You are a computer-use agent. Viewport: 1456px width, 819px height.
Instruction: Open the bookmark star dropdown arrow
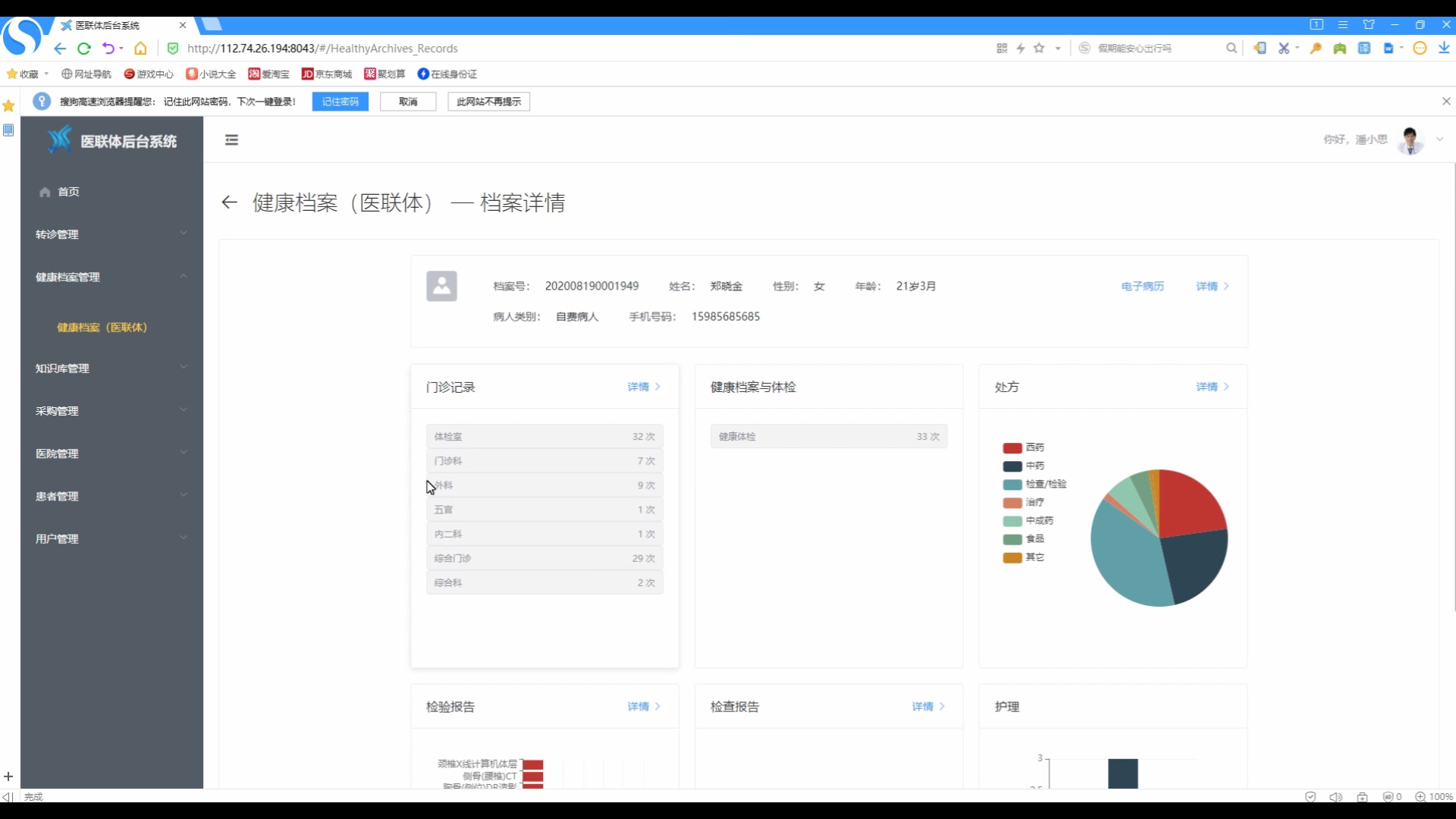tap(1058, 49)
